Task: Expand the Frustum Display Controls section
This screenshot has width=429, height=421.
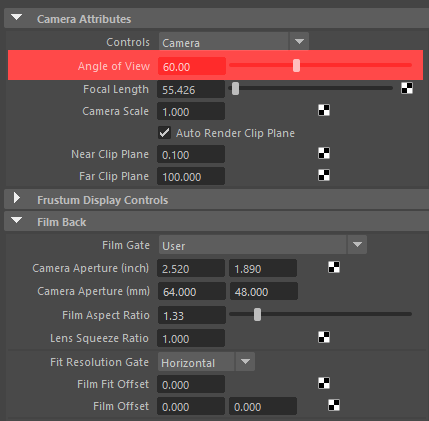Action: (17, 198)
